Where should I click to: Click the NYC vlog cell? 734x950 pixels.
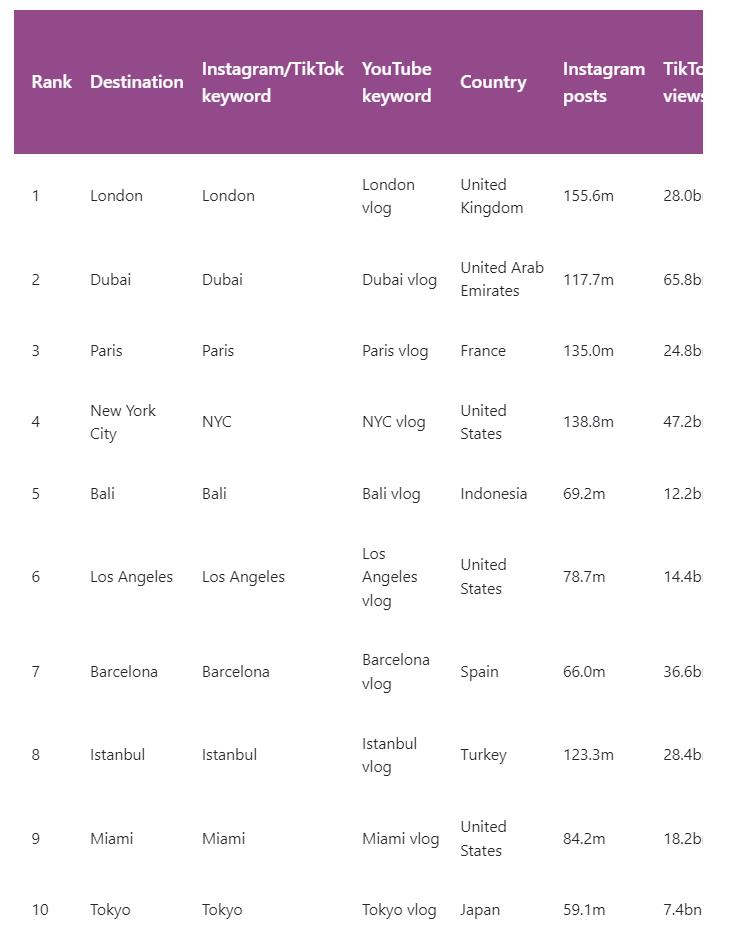pyautogui.click(x=393, y=422)
